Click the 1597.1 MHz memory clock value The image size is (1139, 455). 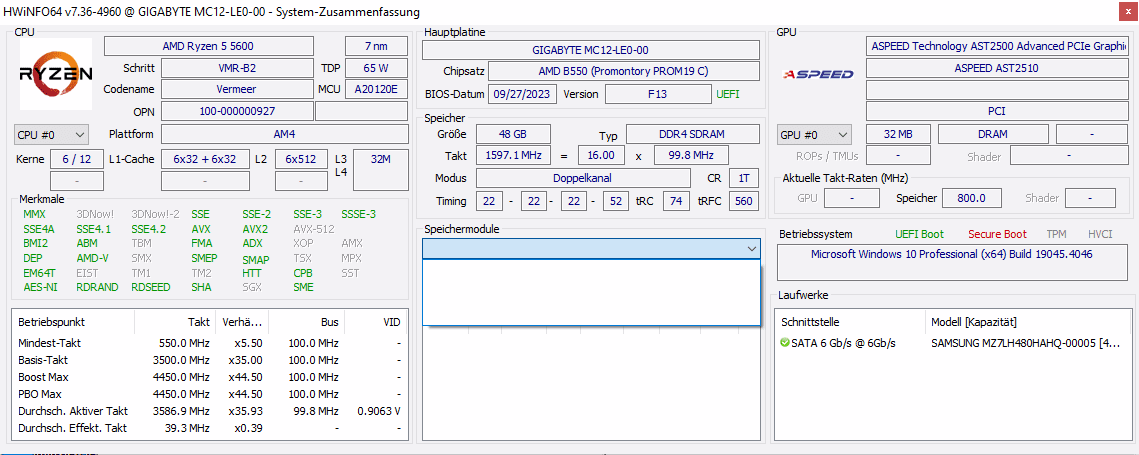pyautogui.click(x=513, y=156)
